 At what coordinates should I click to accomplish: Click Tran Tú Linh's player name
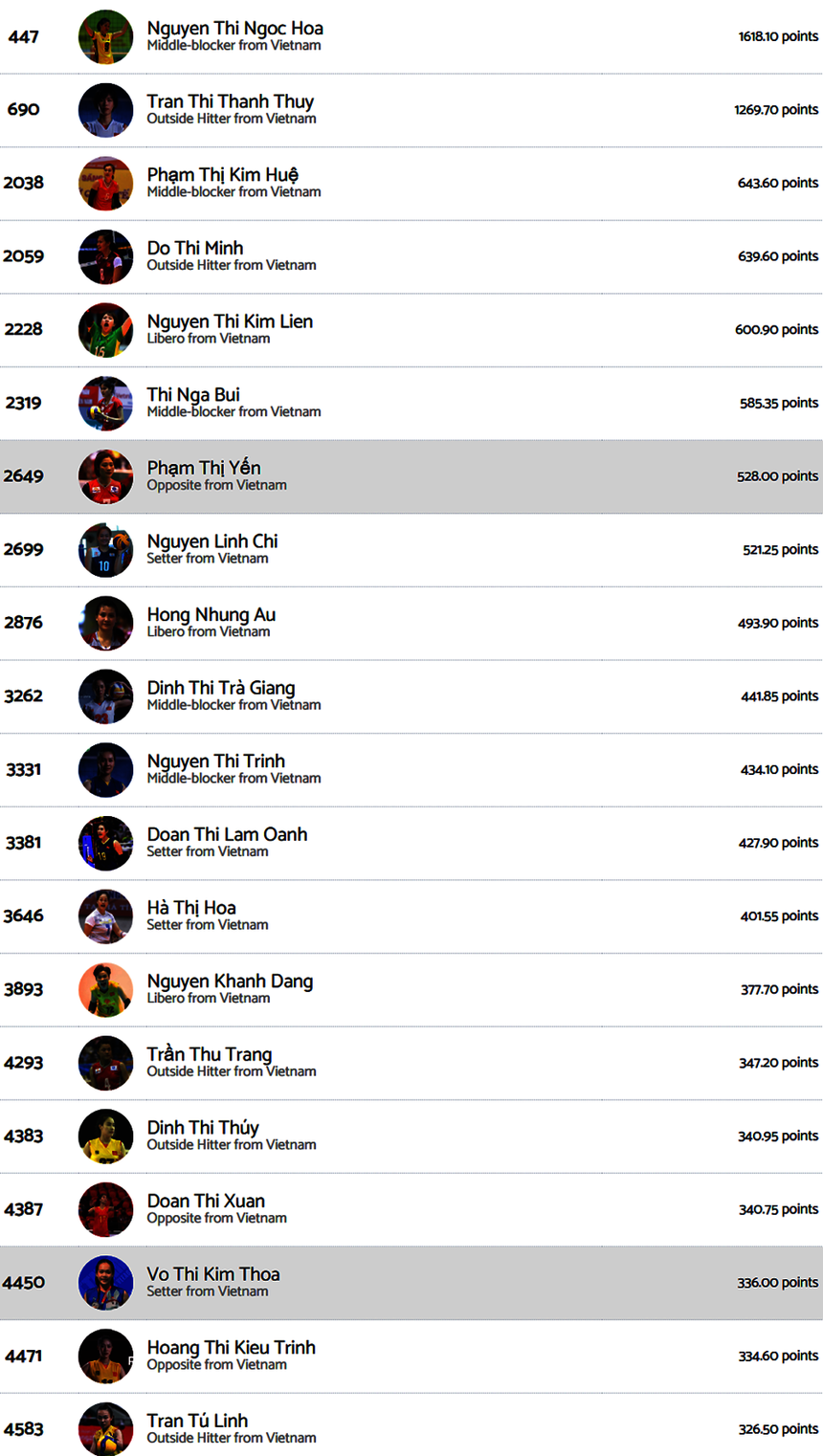click(197, 1421)
